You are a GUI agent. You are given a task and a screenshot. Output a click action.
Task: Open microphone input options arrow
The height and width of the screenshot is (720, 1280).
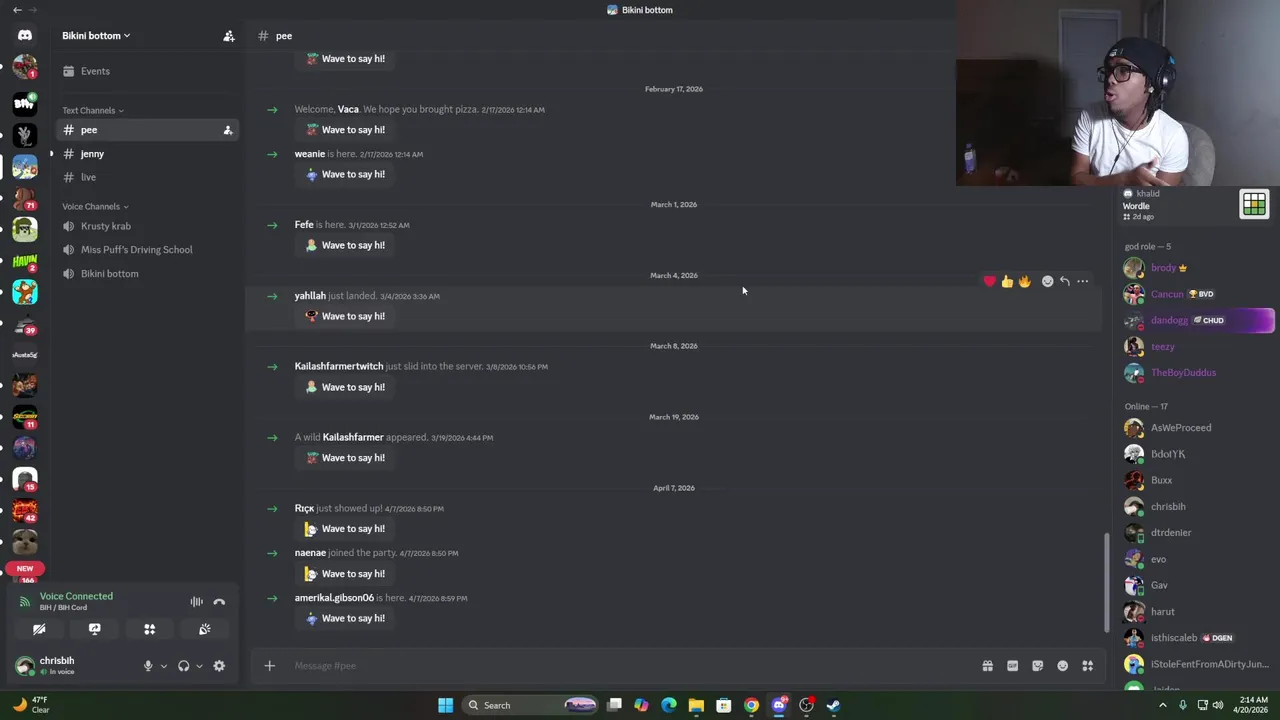tap(163, 666)
